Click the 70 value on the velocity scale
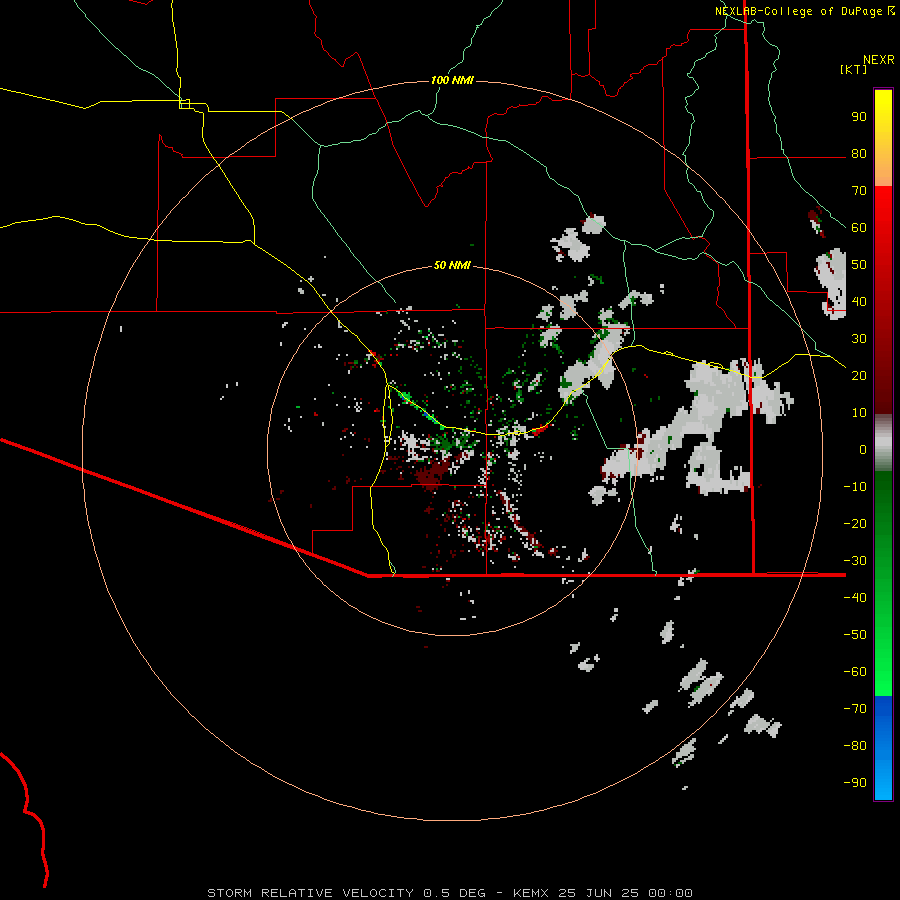The height and width of the screenshot is (900, 900). click(x=859, y=191)
